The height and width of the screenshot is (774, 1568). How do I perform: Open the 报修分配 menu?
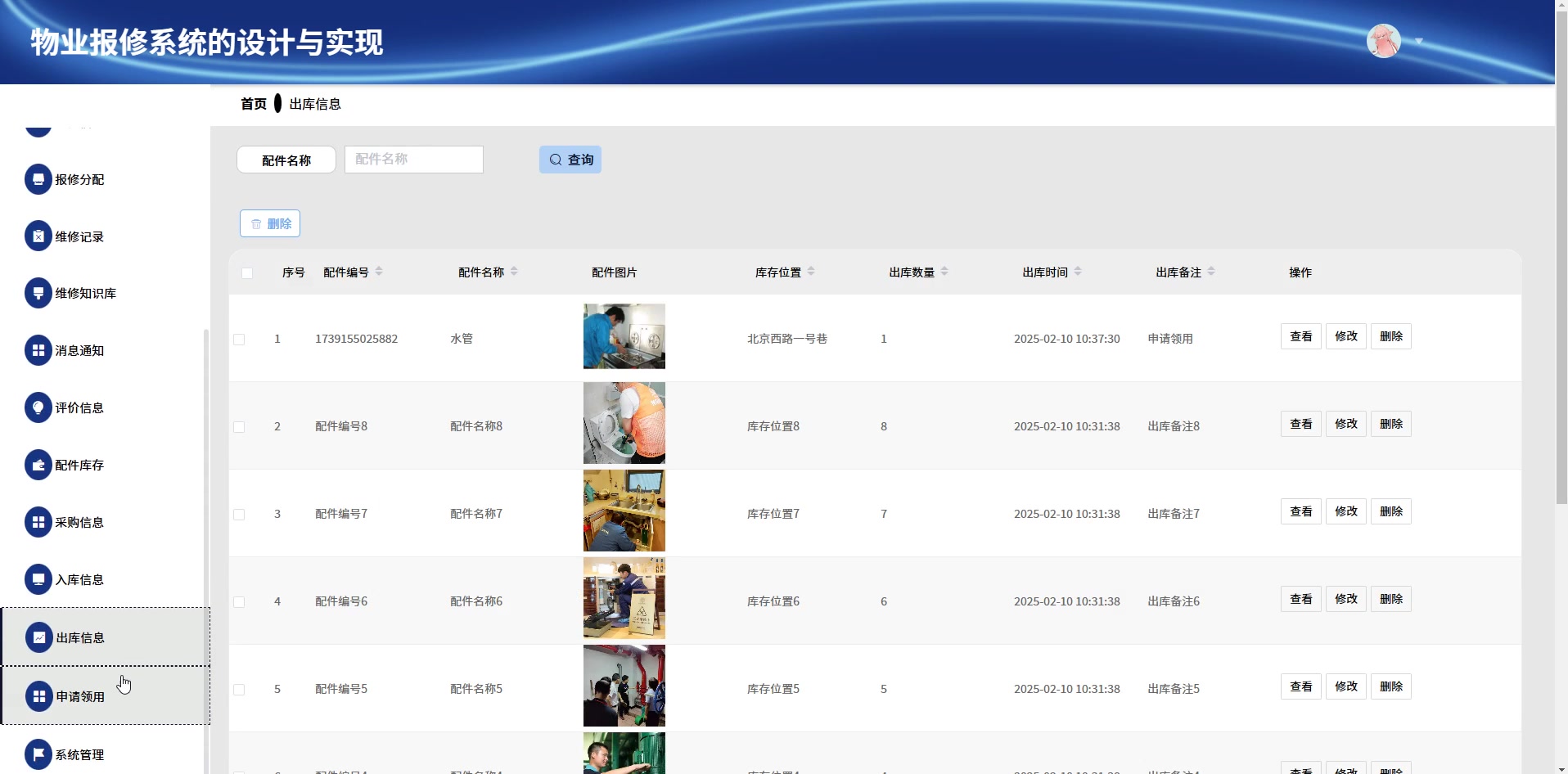[x=105, y=179]
